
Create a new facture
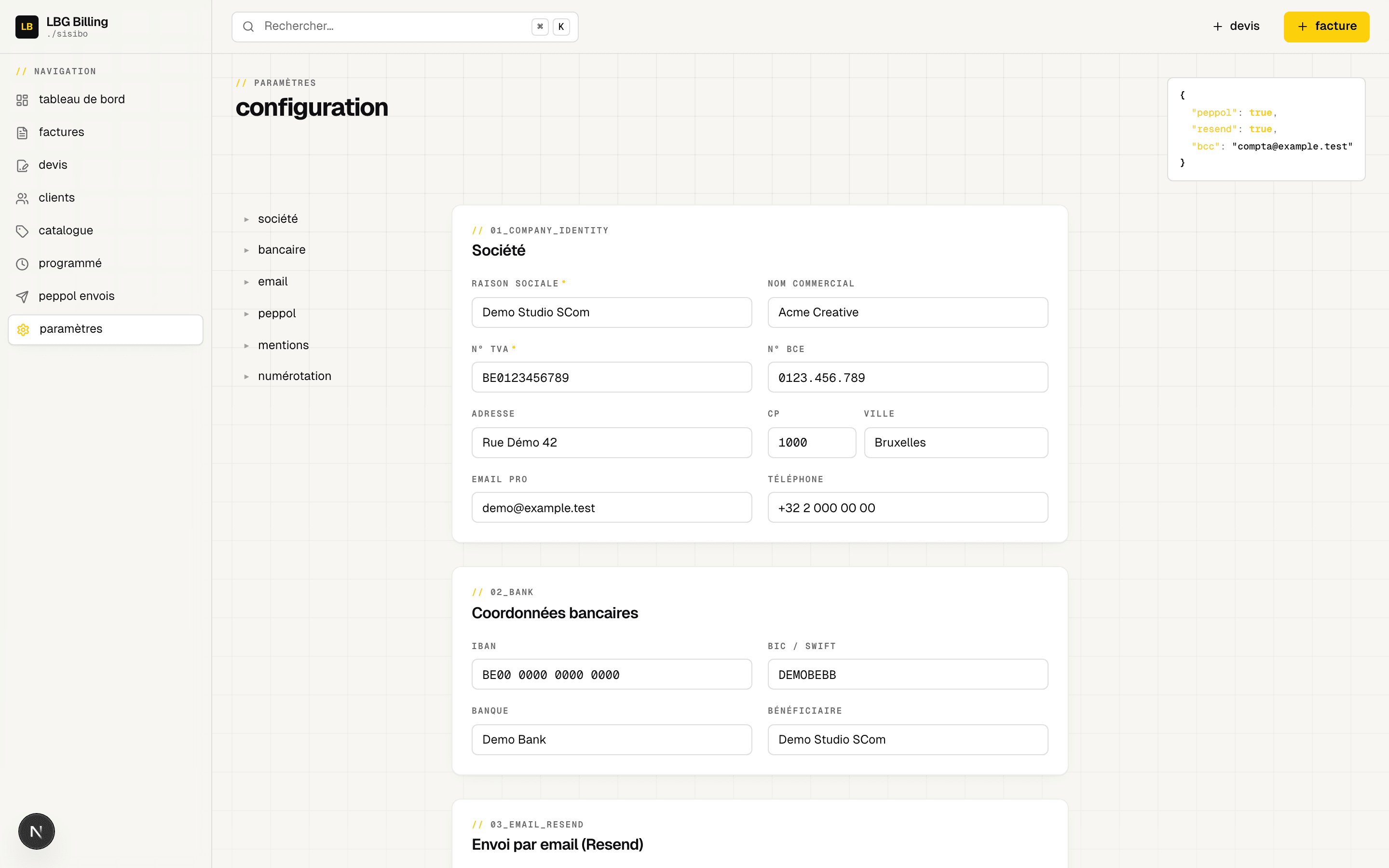(1326, 27)
